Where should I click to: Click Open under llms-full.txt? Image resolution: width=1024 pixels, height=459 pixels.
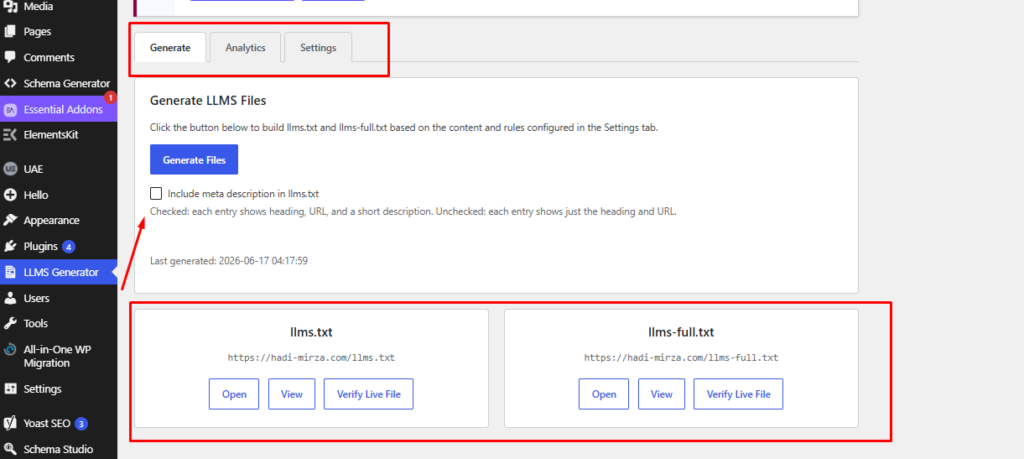point(604,394)
